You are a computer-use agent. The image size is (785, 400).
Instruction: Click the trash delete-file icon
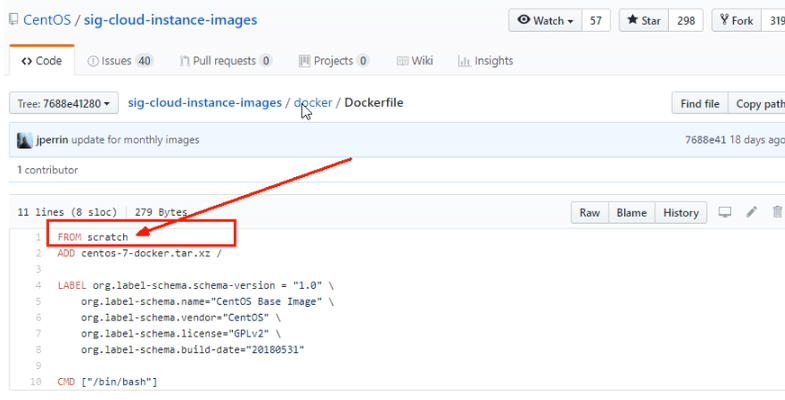click(777, 212)
